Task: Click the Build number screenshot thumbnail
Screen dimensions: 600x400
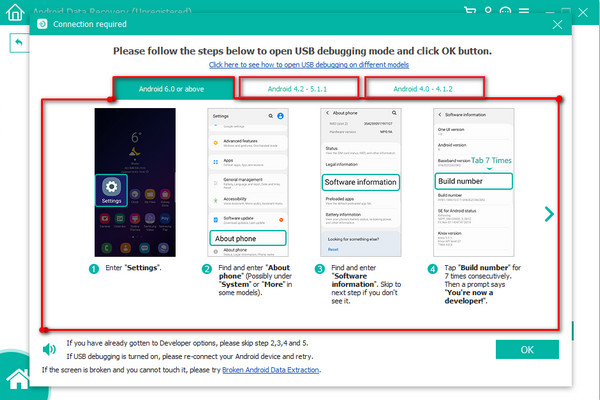Action: click(x=474, y=182)
